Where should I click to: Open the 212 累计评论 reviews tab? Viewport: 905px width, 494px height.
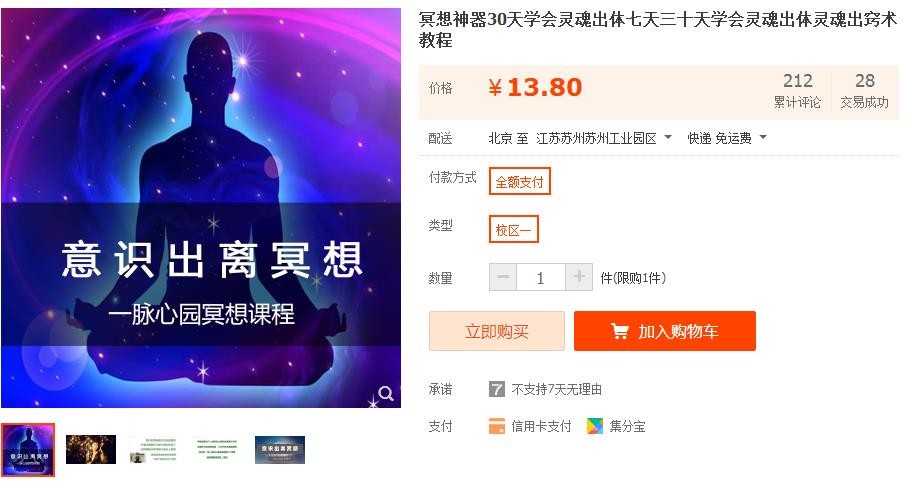click(x=797, y=91)
